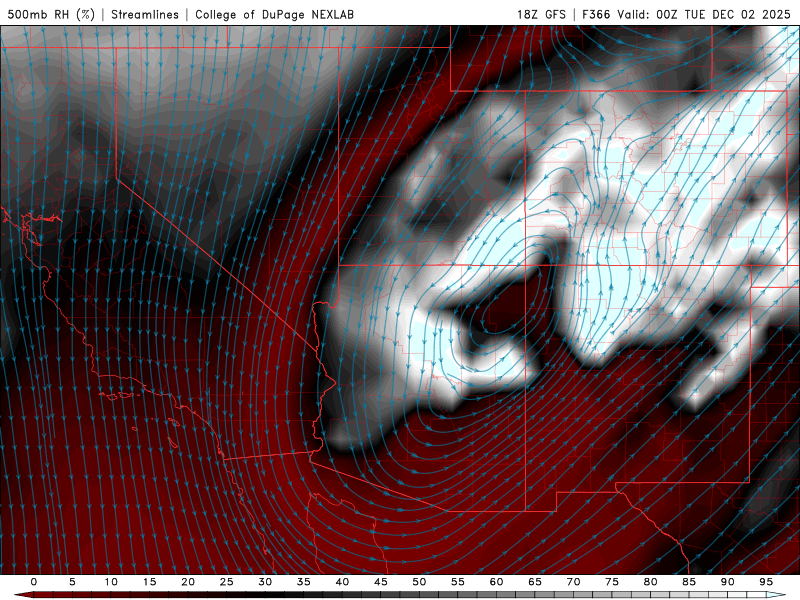Select the "95" humidity legend label
Viewport: 800px width, 600px height.
(x=766, y=582)
